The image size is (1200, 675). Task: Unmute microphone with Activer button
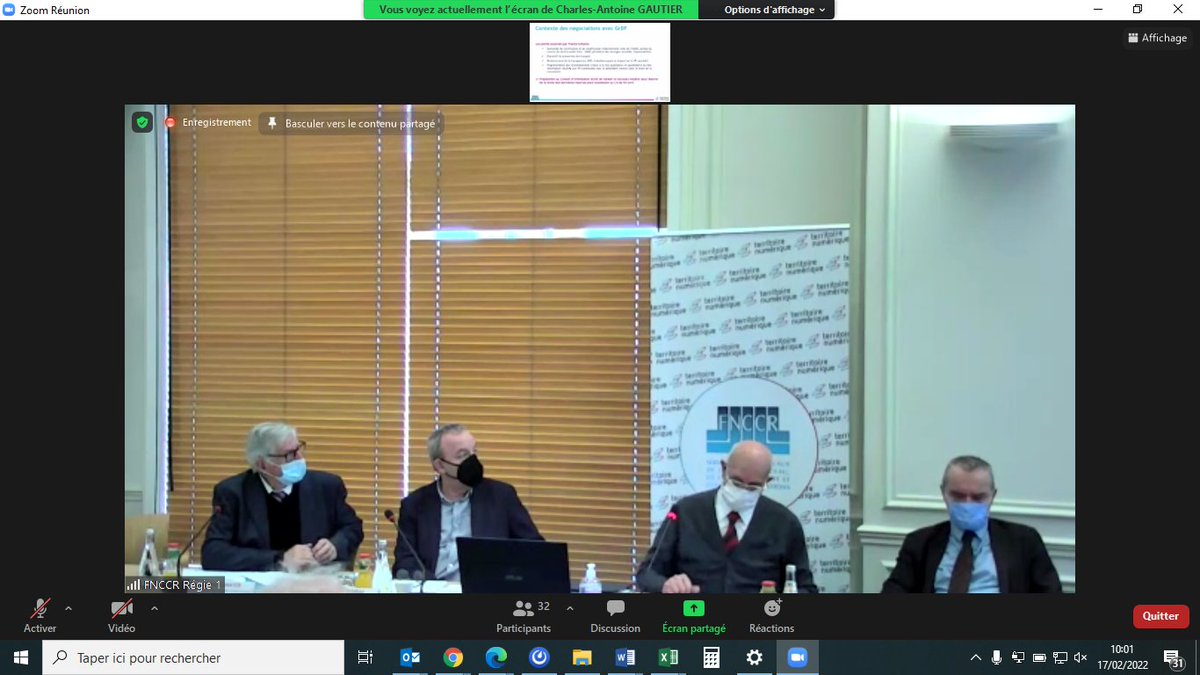(x=40, y=615)
